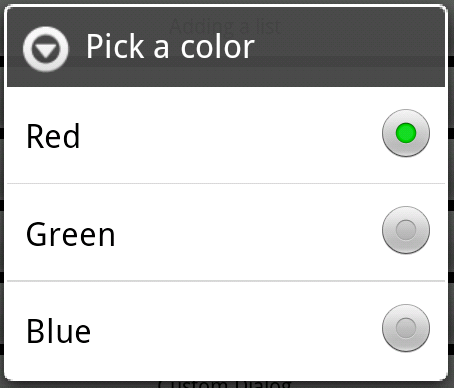Click the dimmed "Adding a list" text behind the dialog
454x388 pixels.
click(x=225, y=26)
